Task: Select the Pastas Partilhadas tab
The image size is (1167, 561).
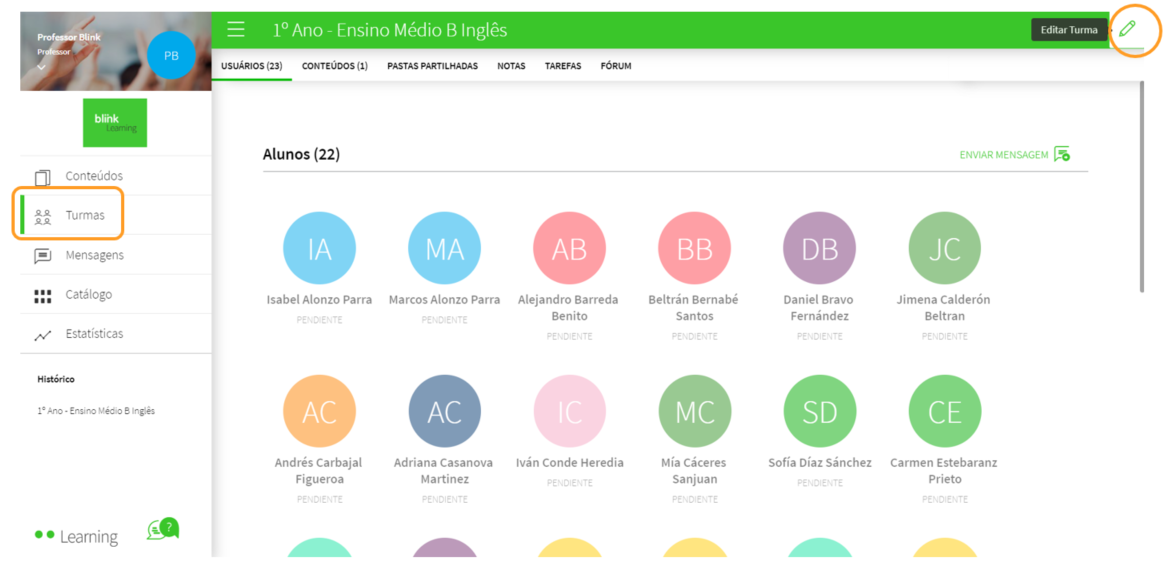Action: [x=432, y=66]
